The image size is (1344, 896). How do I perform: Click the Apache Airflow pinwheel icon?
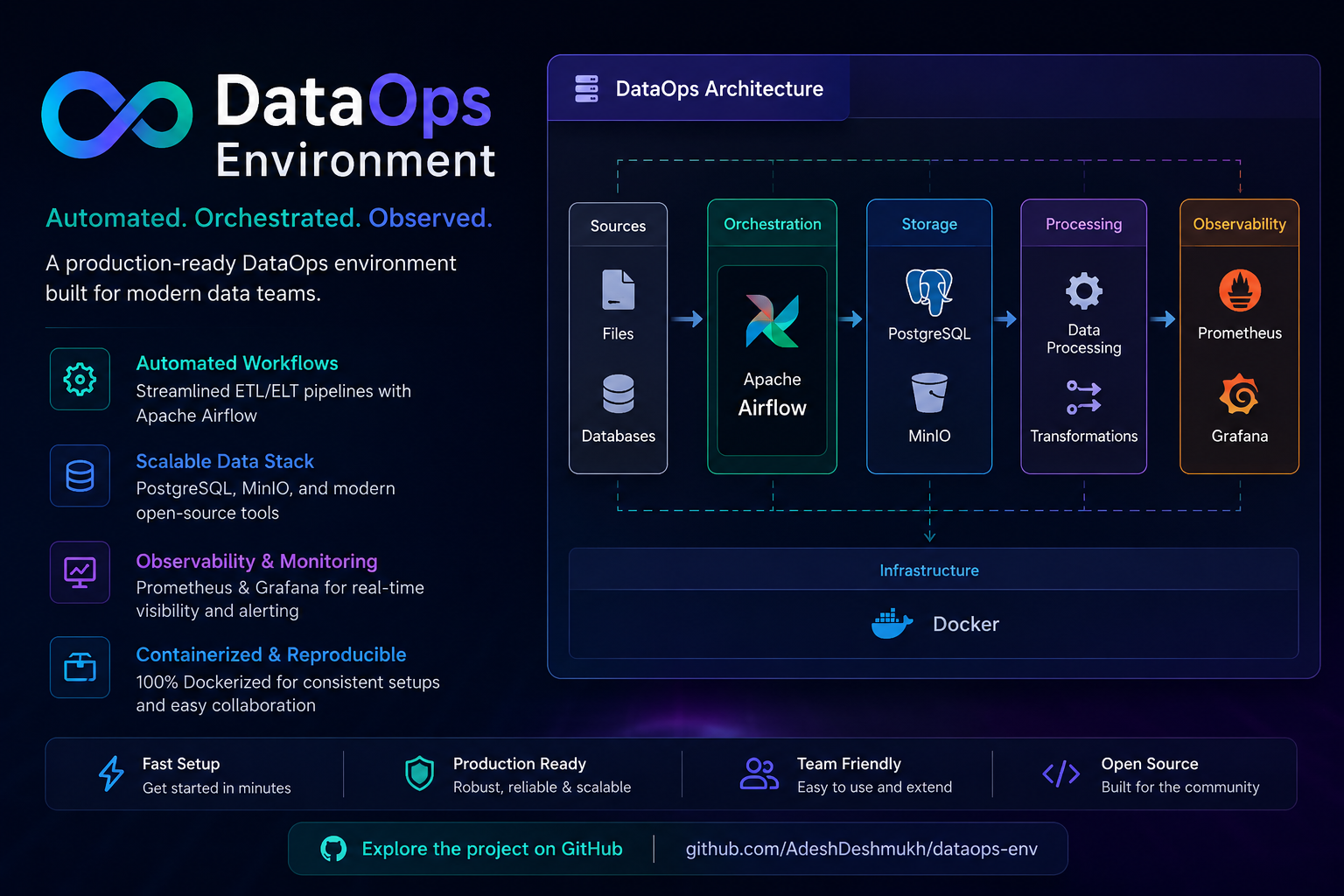click(x=772, y=320)
